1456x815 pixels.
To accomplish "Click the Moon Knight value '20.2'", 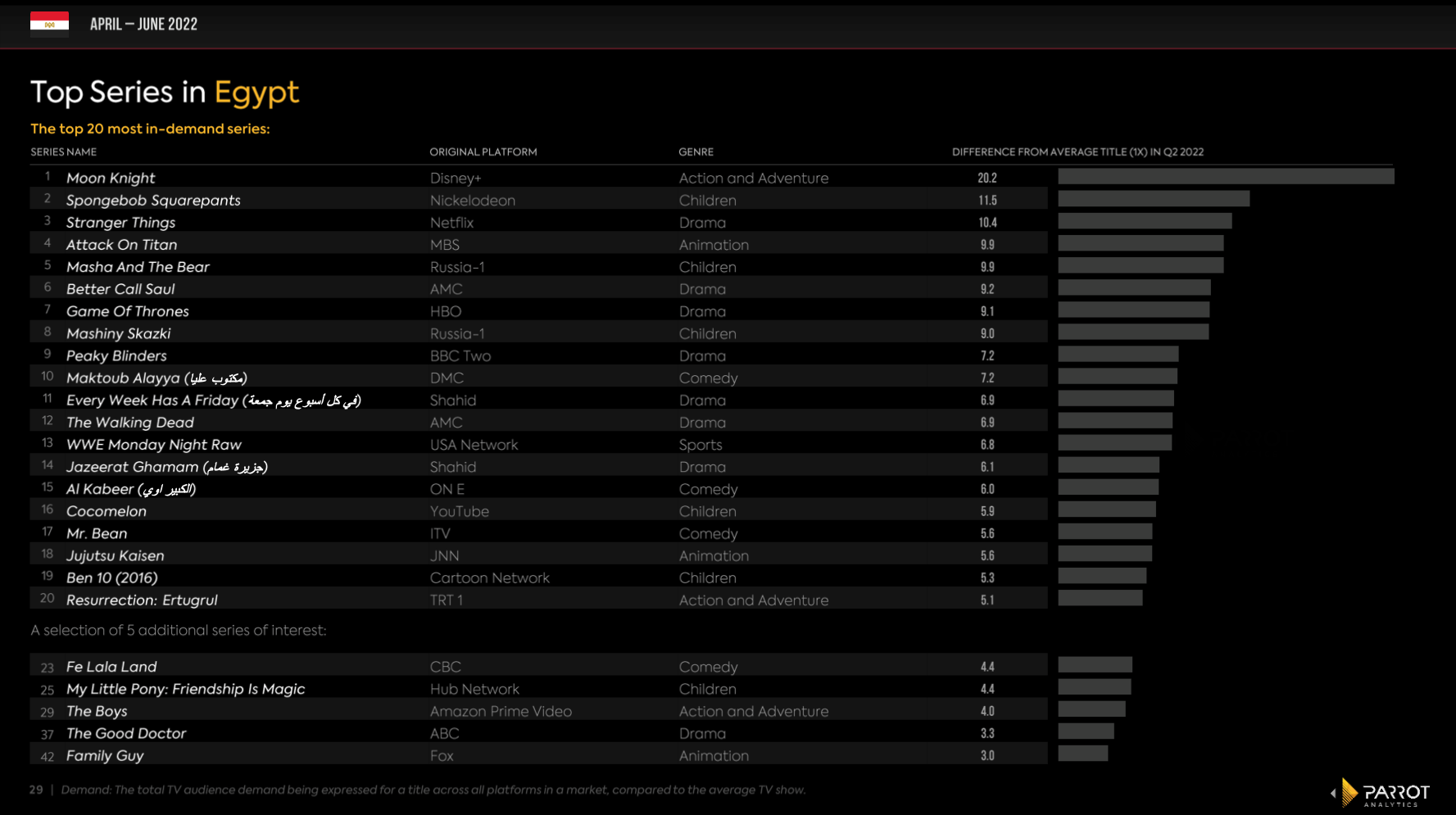I will [987, 178].
